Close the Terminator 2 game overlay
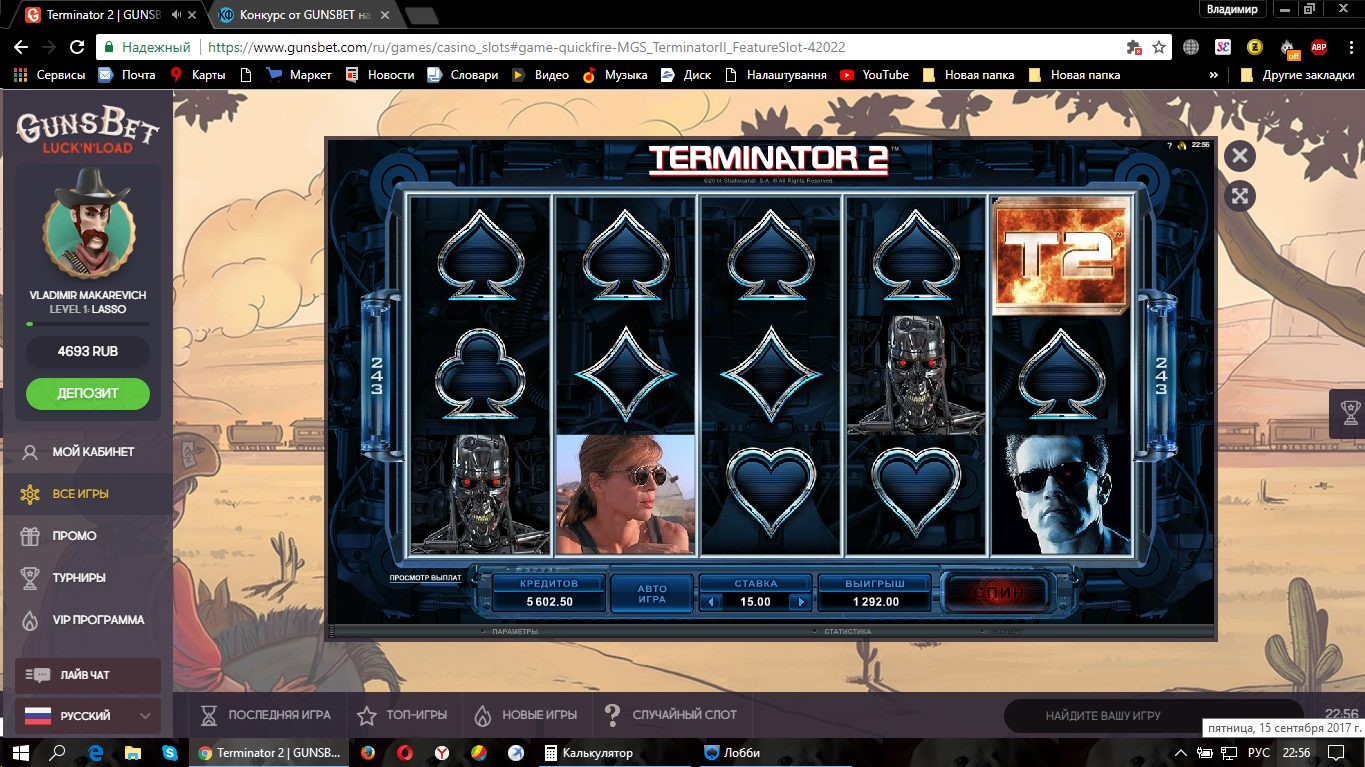Image resolution: width=1365 pixels, height=767 pixels. click(1240, 155)
